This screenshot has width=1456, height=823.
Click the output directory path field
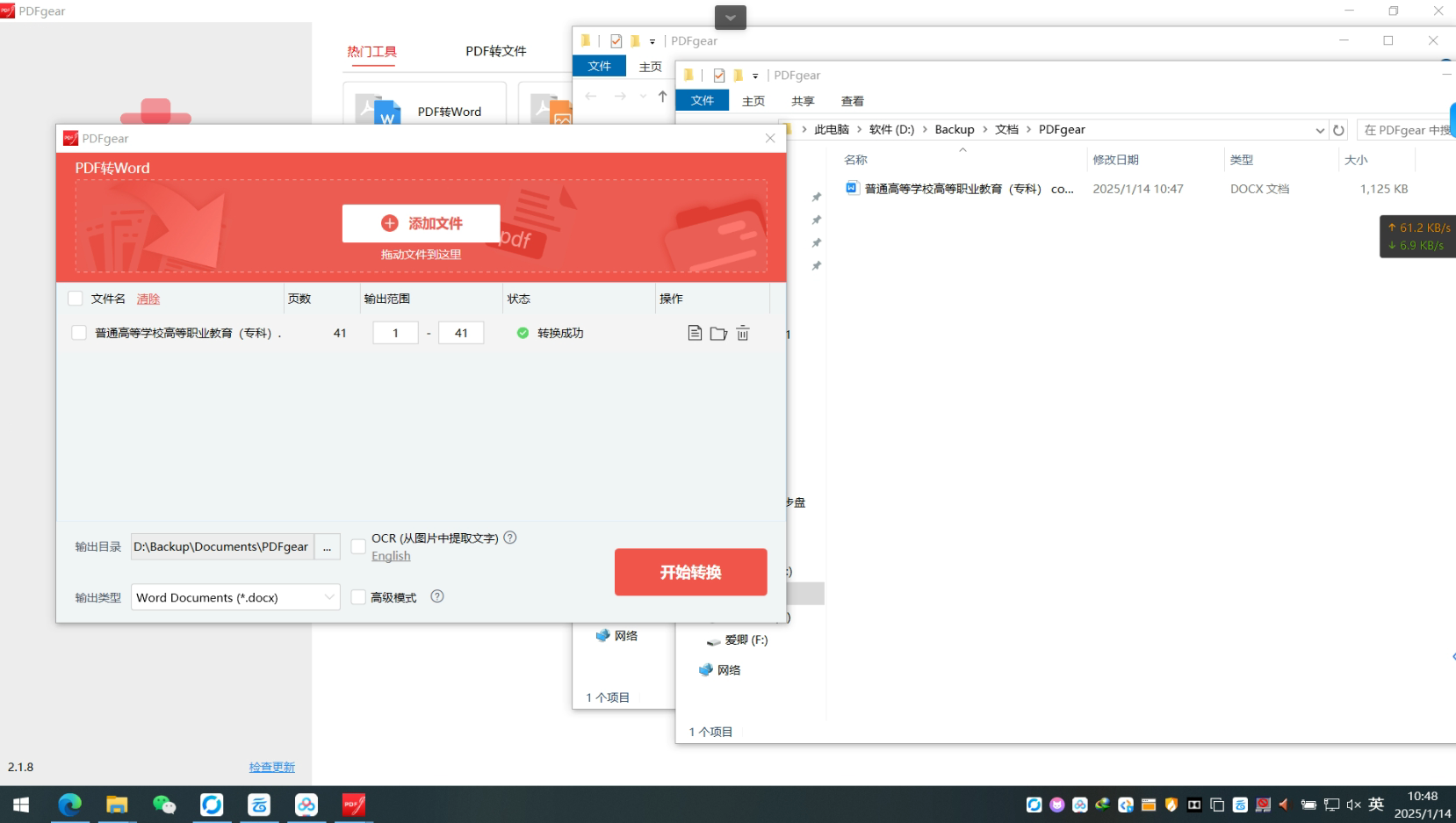click(222, 546)
